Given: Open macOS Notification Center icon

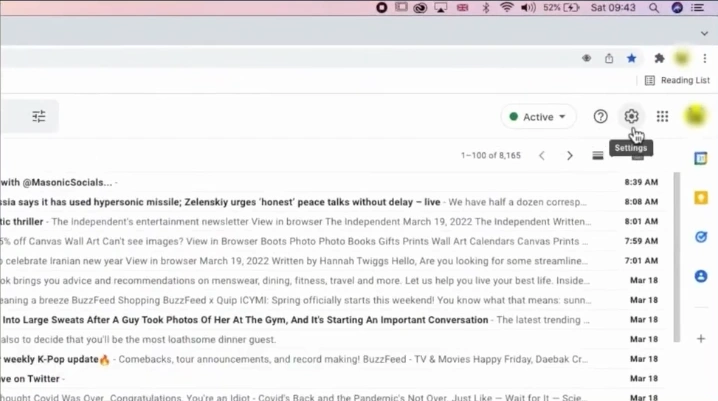Looking at the screenshot, I should [697, 8].
